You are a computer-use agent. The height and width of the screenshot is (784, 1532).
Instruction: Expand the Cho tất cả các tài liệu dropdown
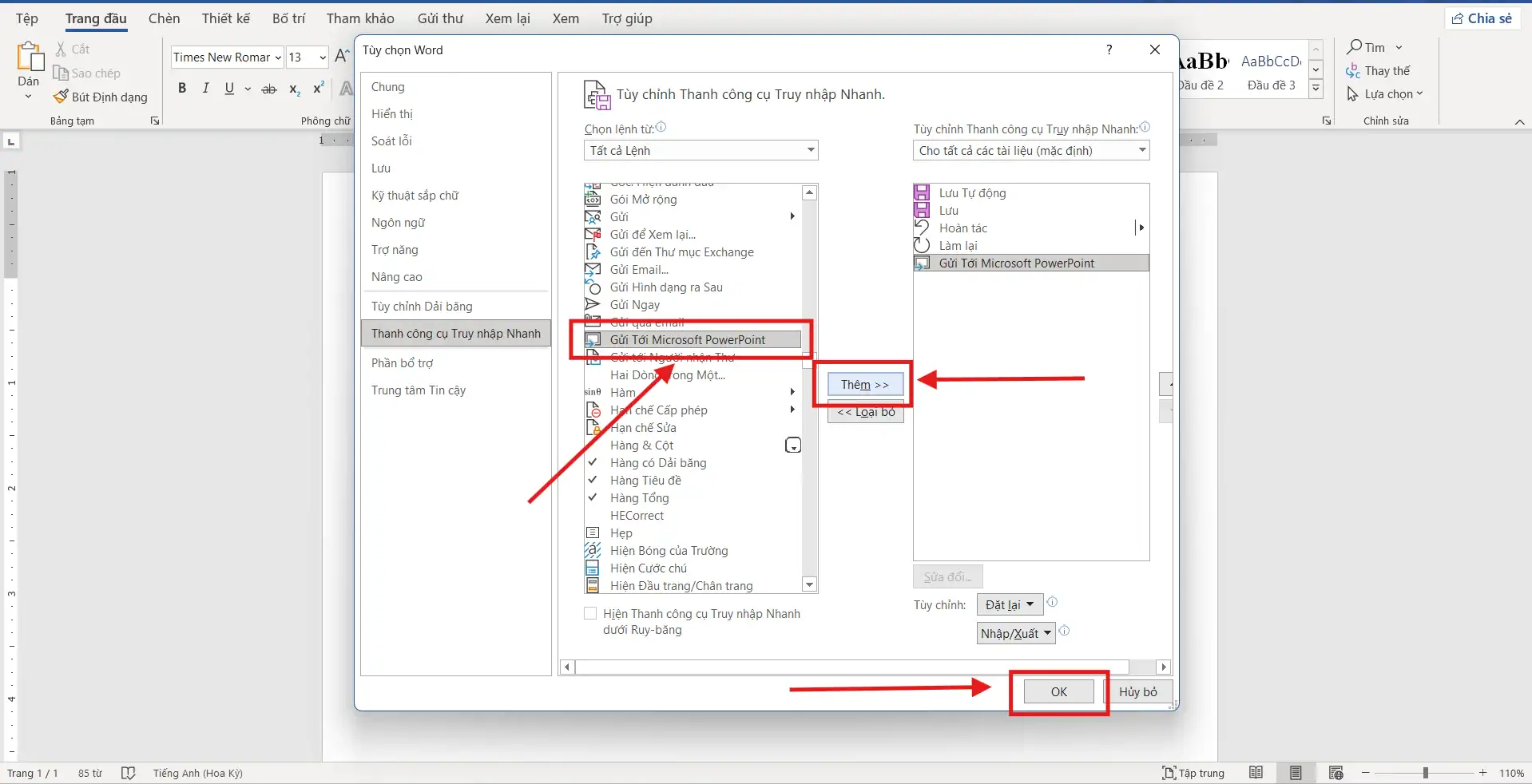pyautogui.click(x=1030, y=150)
